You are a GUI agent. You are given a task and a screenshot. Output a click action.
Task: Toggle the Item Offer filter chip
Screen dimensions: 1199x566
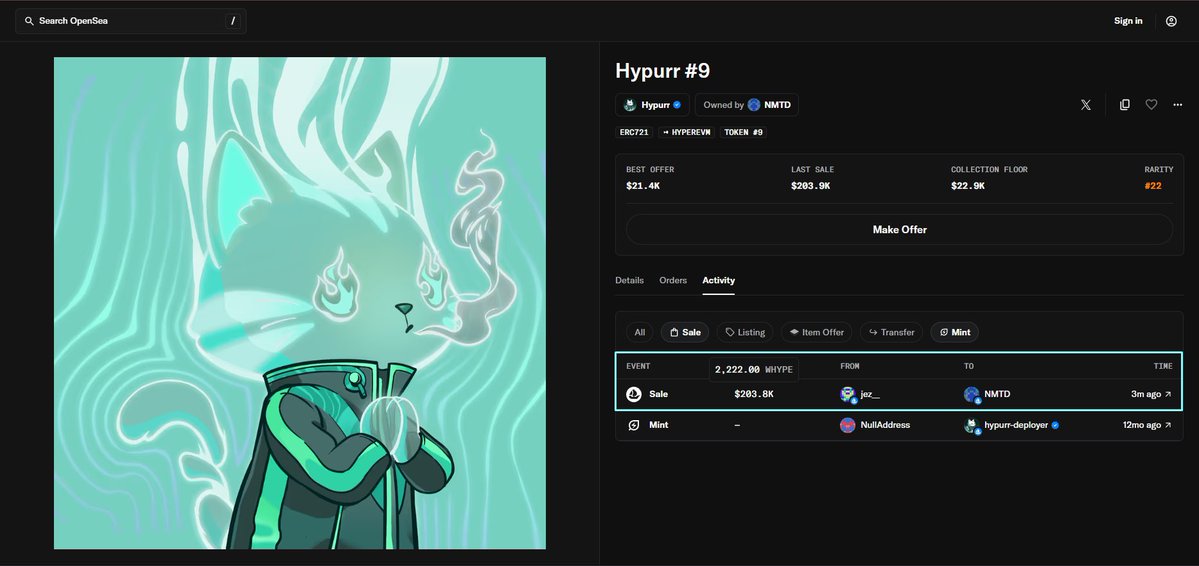click(x=817, y=332)
